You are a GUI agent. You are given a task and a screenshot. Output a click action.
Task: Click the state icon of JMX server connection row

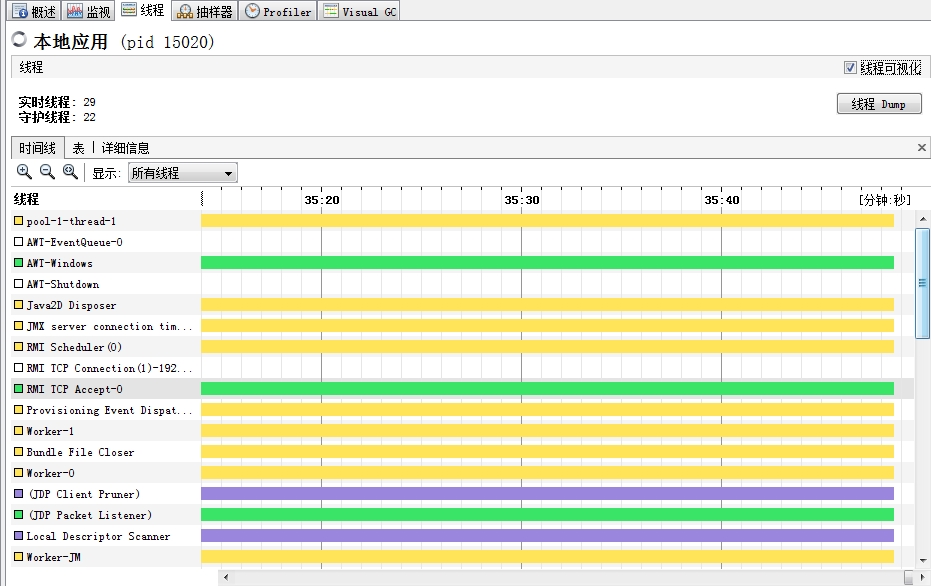18,326
